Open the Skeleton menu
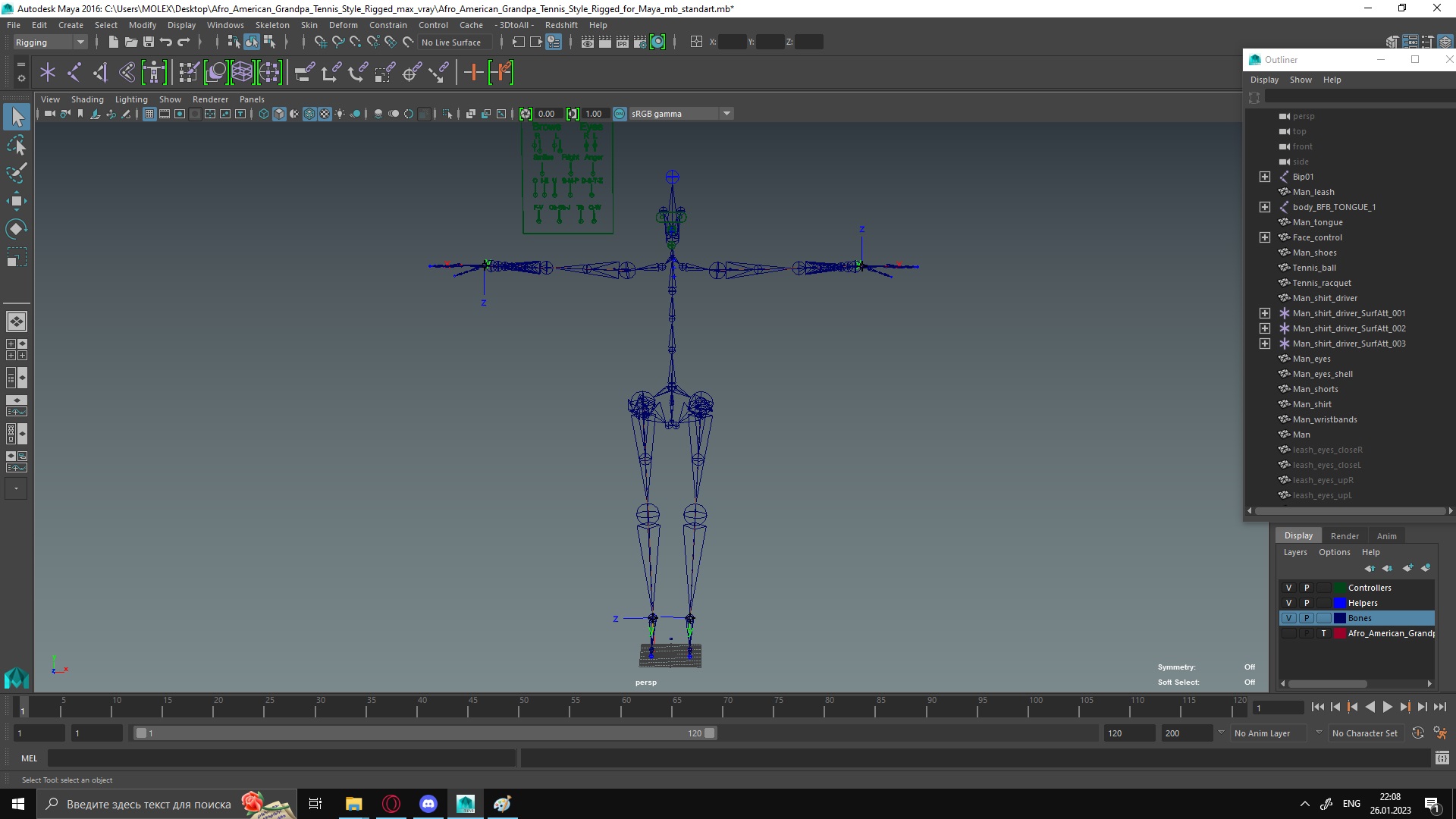 [272, 25]
